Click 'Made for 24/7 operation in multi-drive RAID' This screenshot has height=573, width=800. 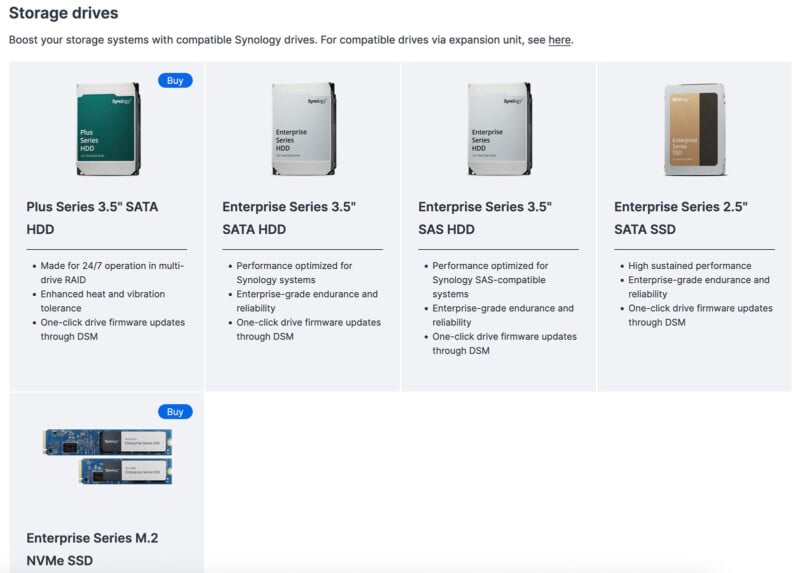[x=112, y=273]
